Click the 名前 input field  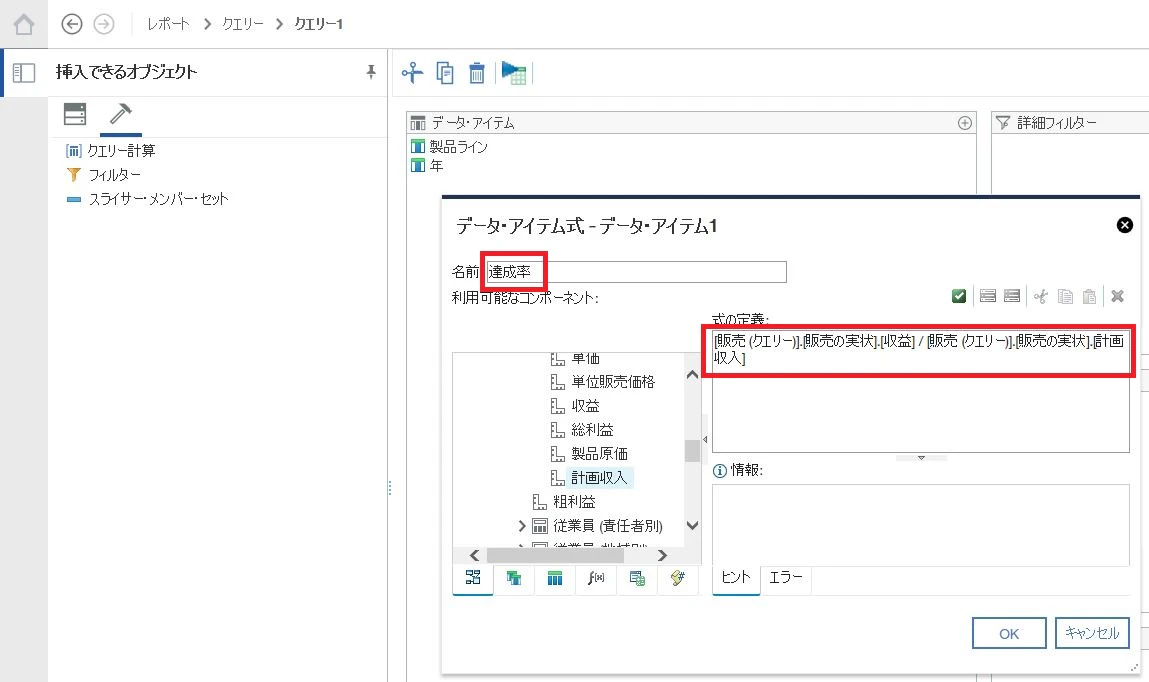635,272
